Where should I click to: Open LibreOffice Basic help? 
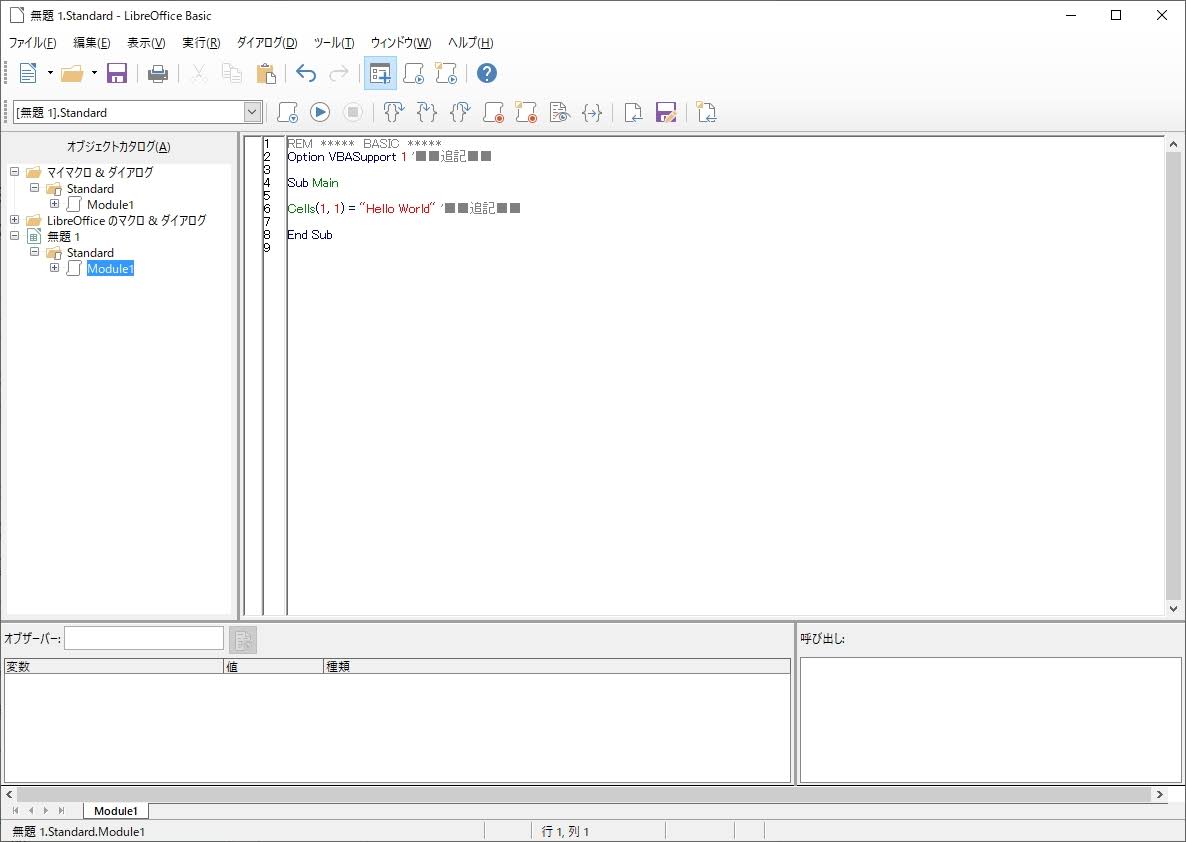[x=487, y=72]
